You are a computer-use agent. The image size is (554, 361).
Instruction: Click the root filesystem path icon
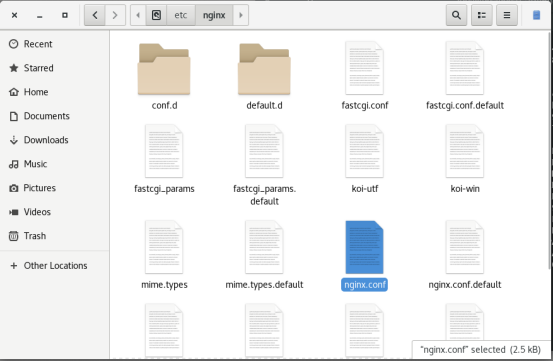(x=156, y=15)
